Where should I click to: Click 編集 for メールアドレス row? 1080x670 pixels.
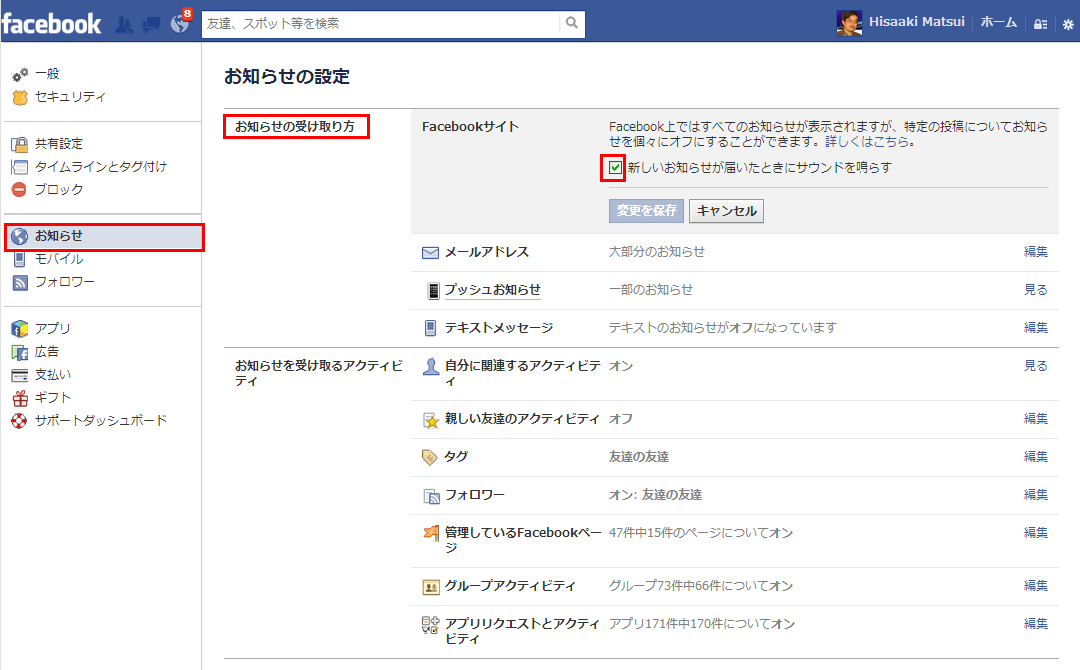(1036, 251)
